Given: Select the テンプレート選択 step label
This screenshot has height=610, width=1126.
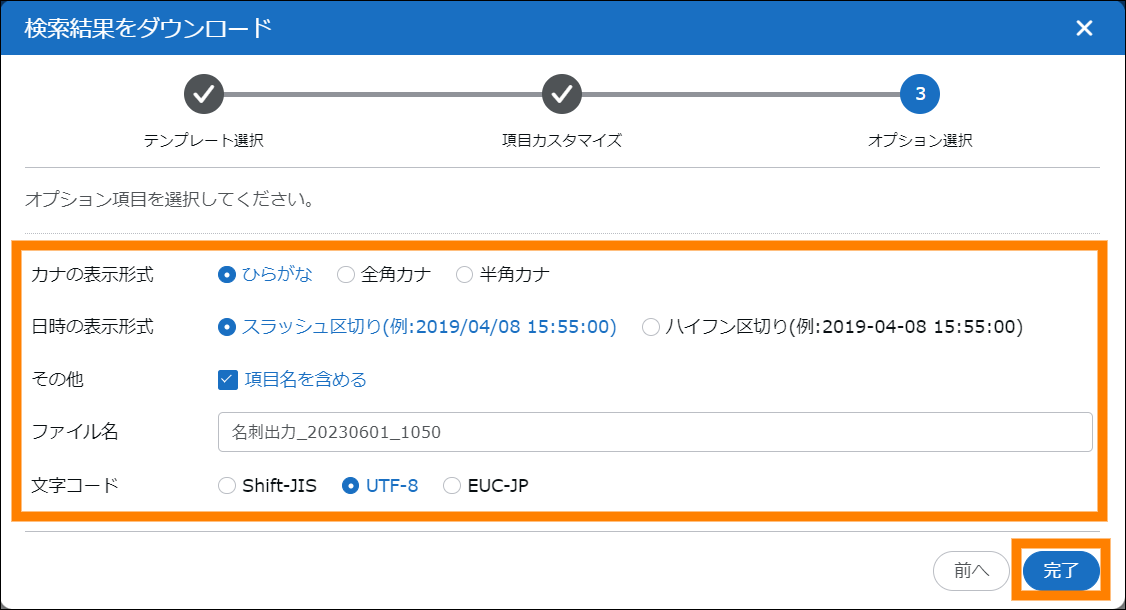Looking at the screenshot, I should click(x=204, y=141).
